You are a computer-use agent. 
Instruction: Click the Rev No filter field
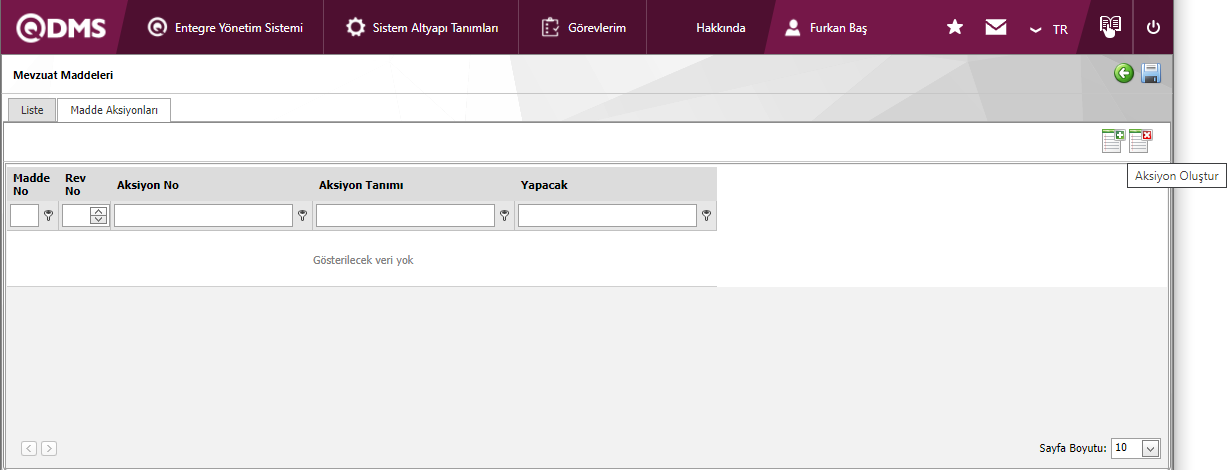click(76, 215)
